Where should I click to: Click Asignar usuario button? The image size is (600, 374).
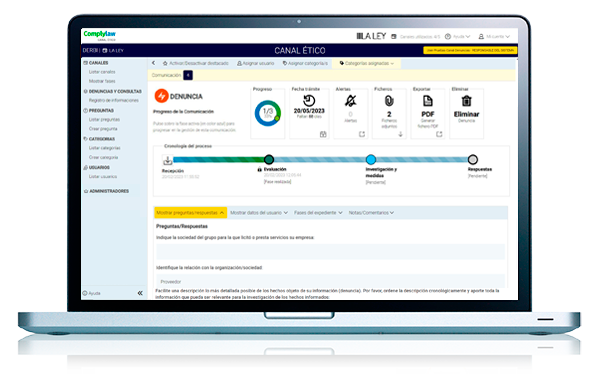coord(255,63)
